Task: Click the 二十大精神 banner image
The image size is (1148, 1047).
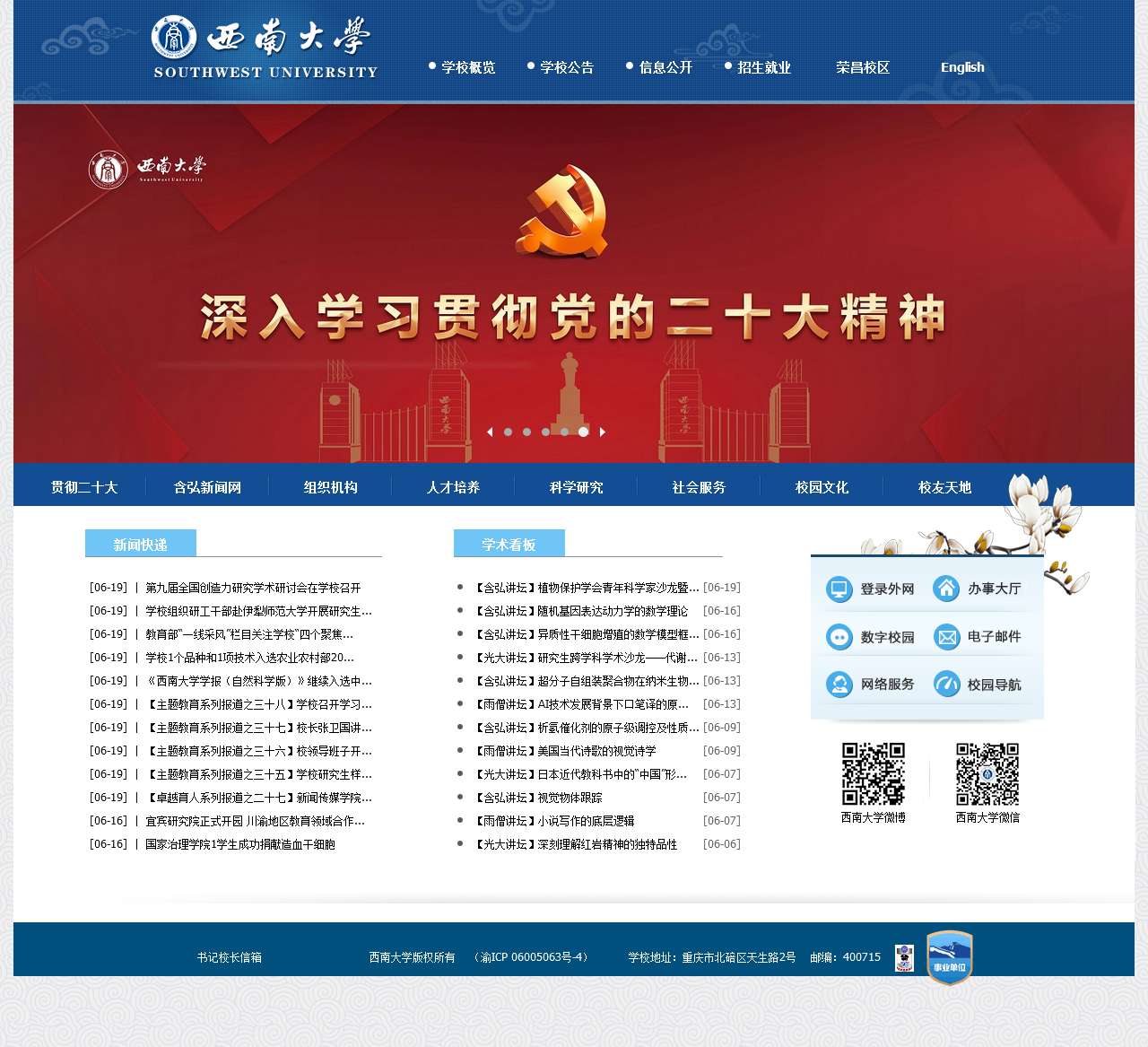Action: click(x=574, y=284)
